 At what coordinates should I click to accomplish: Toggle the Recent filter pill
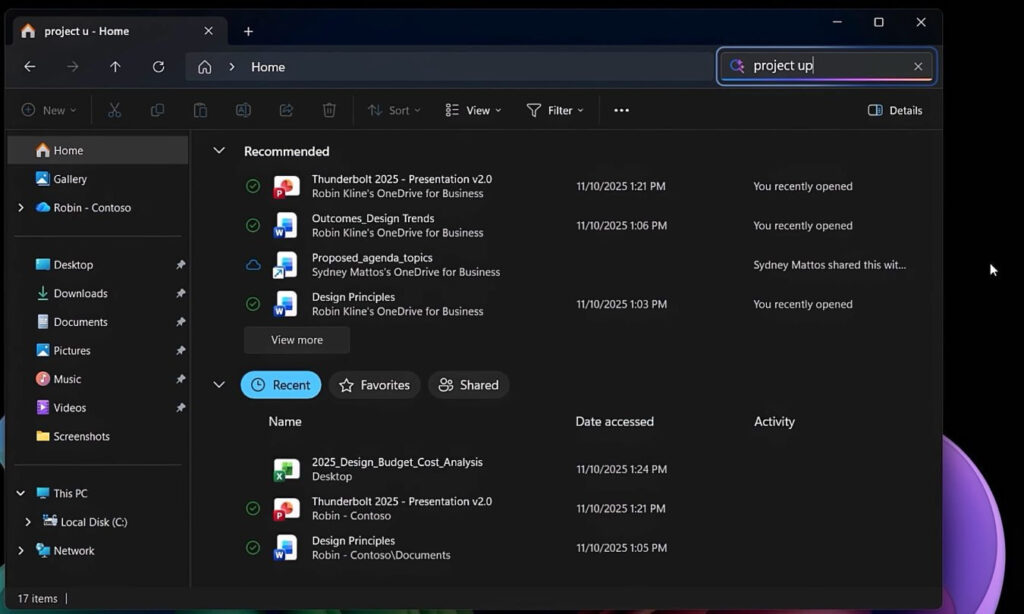coord(281,385)
